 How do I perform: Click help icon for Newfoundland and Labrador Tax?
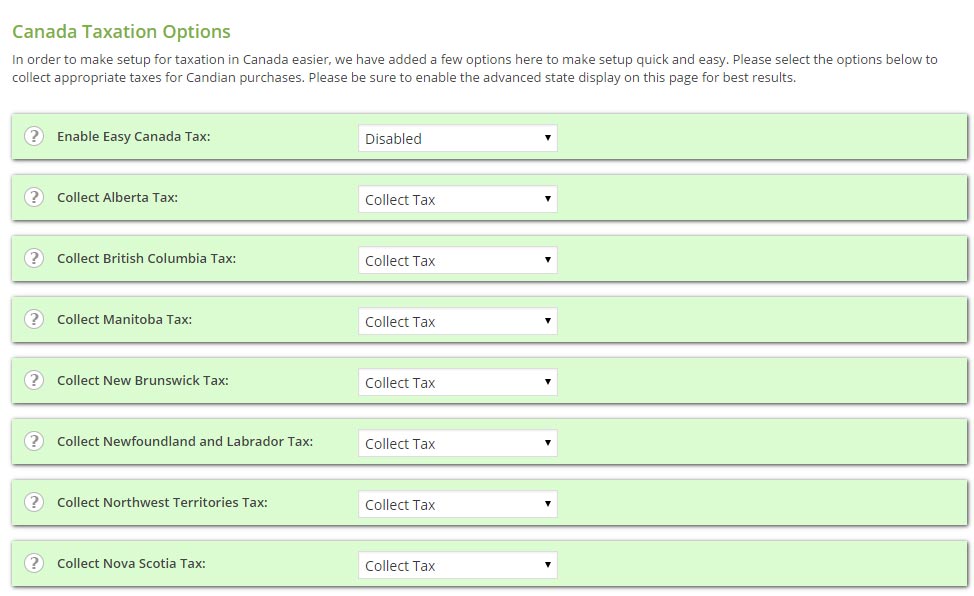(x=34, y=442)
